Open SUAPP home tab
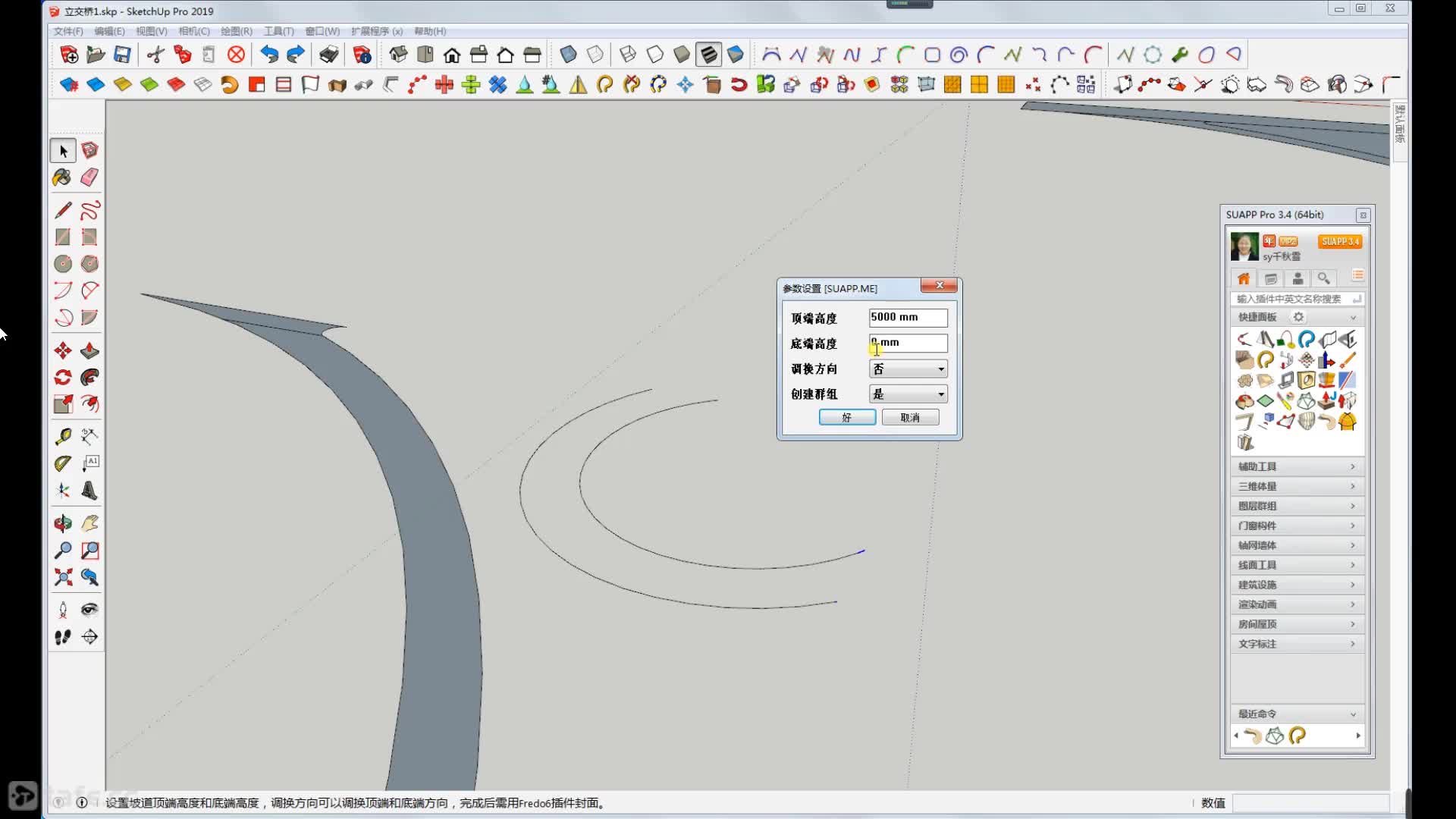1456x819 pixels. pyautogui.click(x=1244, y=278)
